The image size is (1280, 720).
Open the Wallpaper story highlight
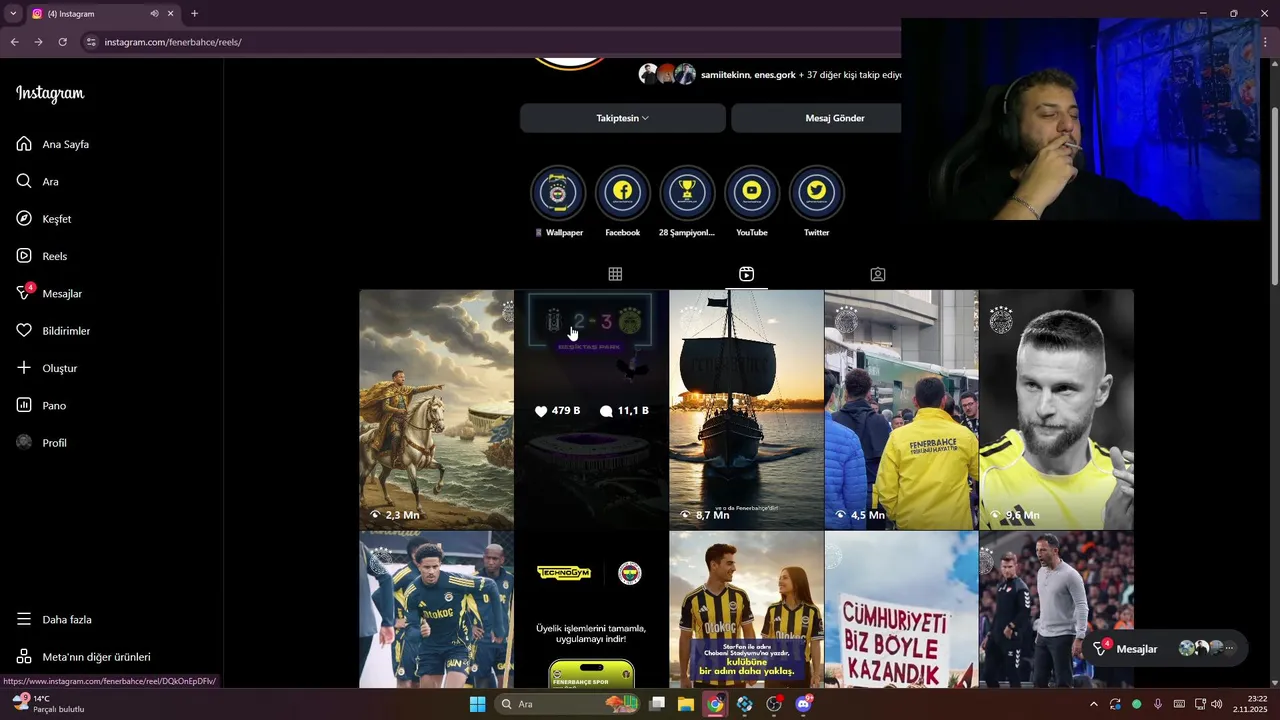click(x=558, y=202)
